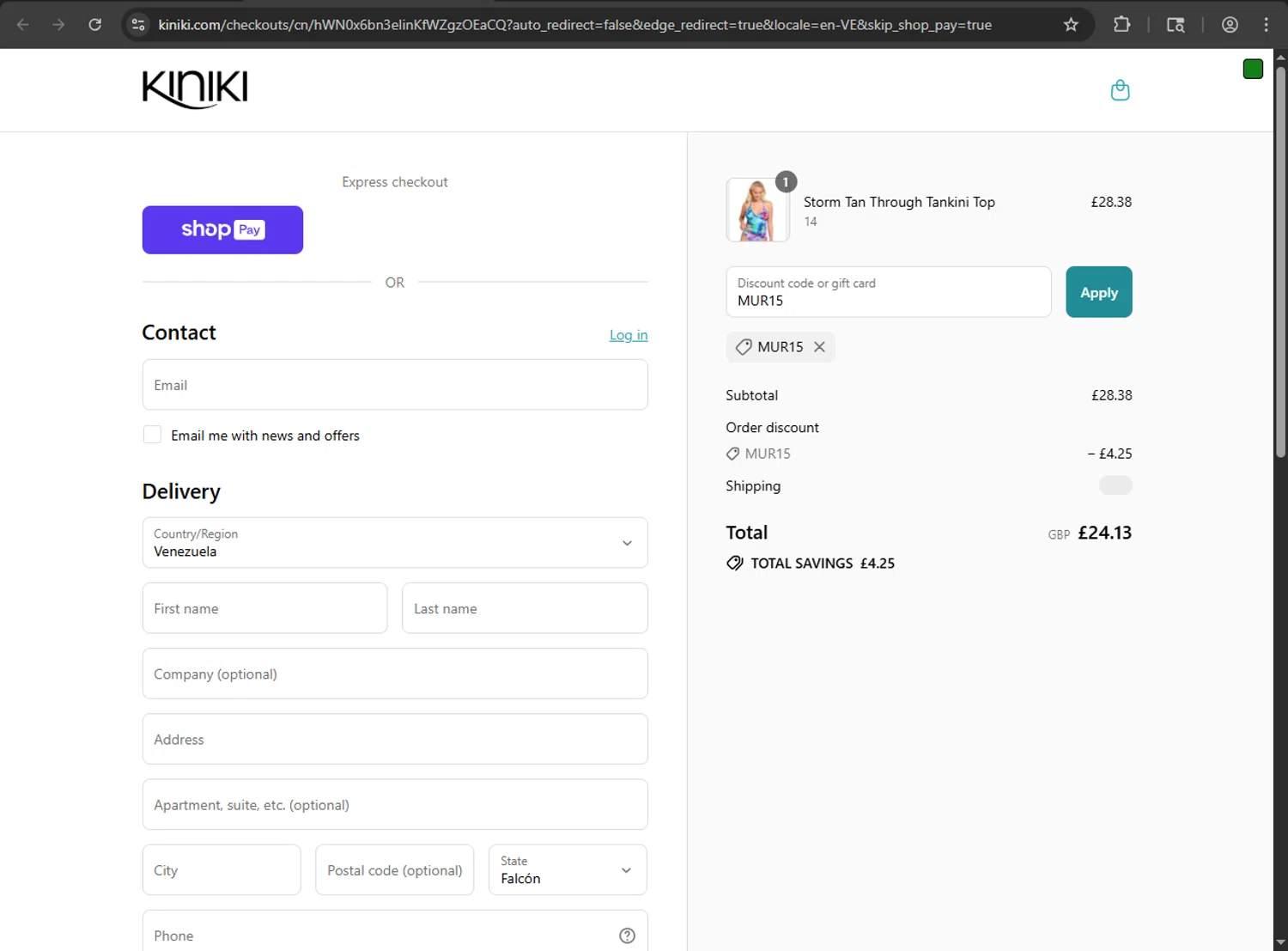Open the tab search icon in toolbar
The height and width of the screenshot is (951, 1288).
click(1176, 25)
